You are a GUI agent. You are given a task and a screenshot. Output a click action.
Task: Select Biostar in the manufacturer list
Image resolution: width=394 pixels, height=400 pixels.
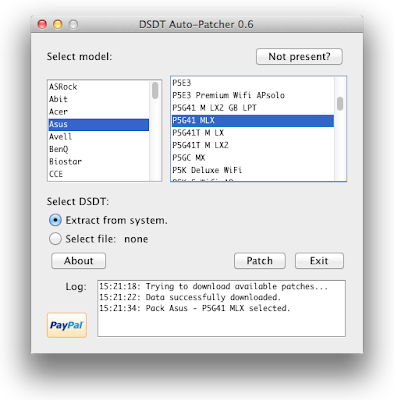point(99,162)
